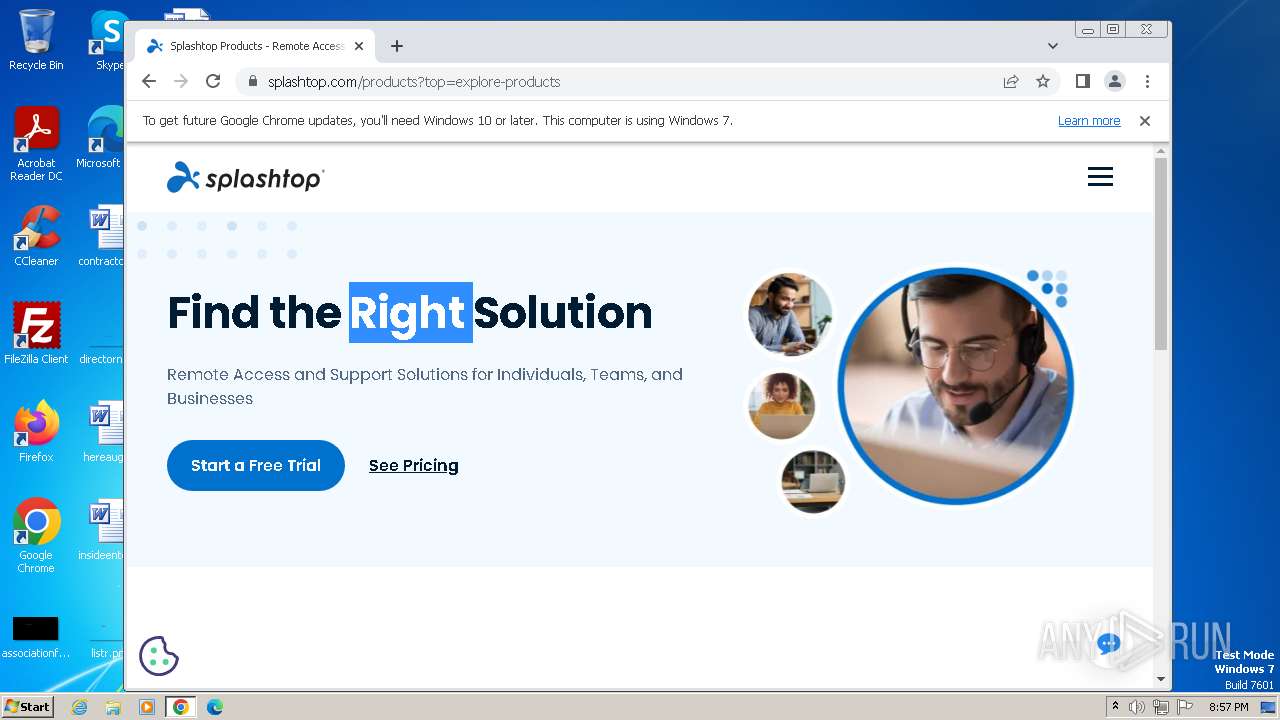Close the Splashtop Products tab
1280x720 pixels.
360,46
